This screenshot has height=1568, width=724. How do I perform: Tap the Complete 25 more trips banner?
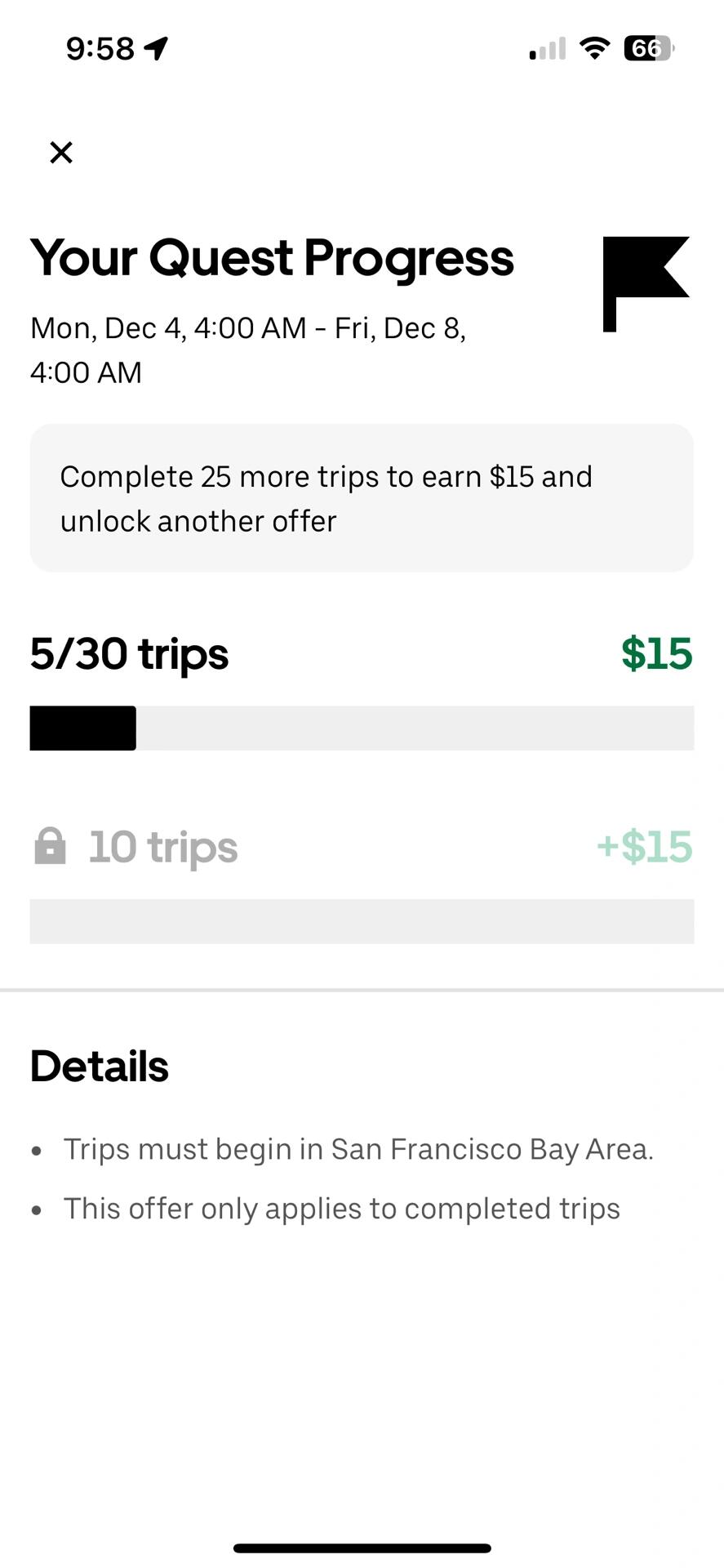tap(362, 498)
